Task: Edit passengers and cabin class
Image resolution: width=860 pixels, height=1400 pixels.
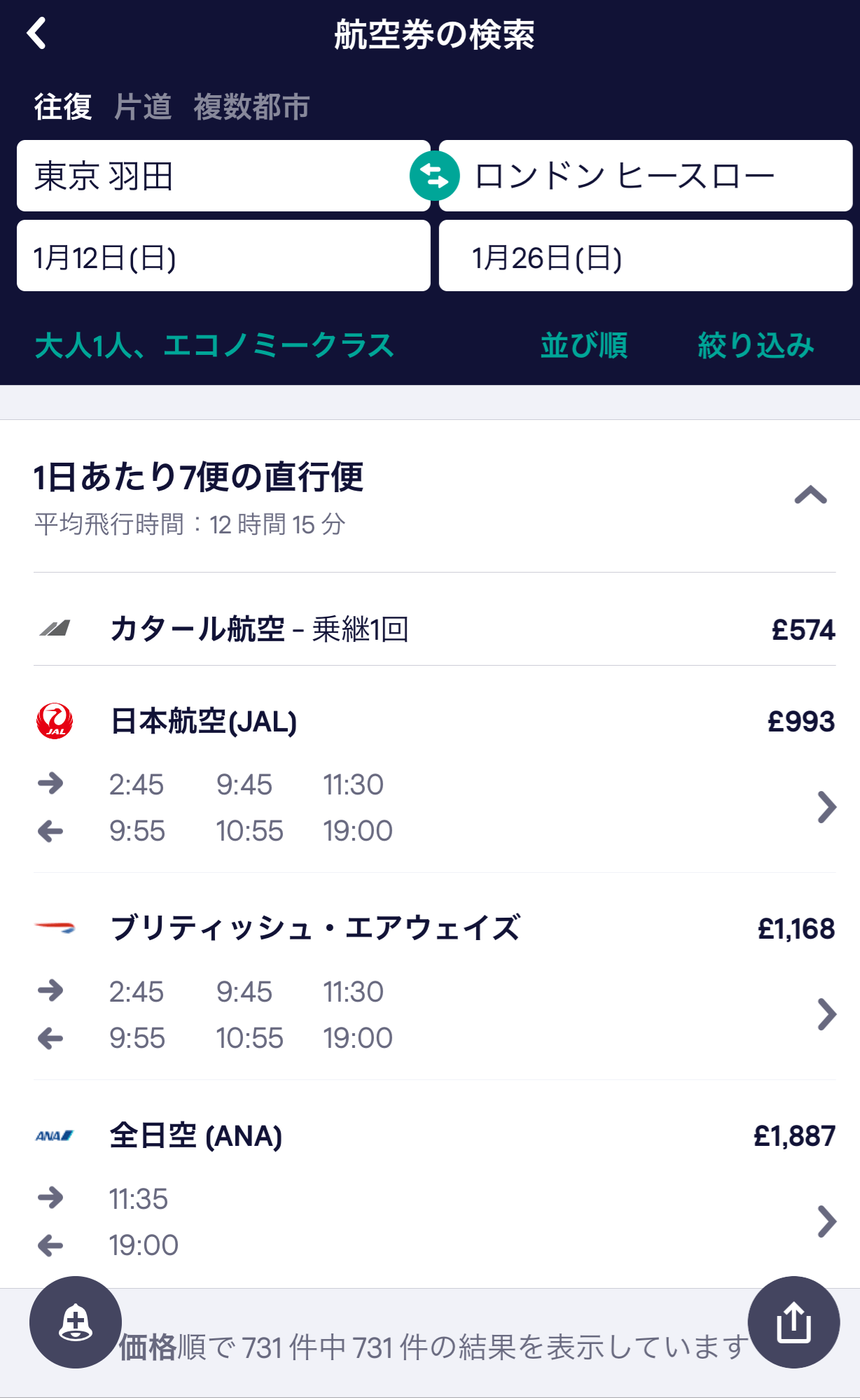Action: [214, 346]
